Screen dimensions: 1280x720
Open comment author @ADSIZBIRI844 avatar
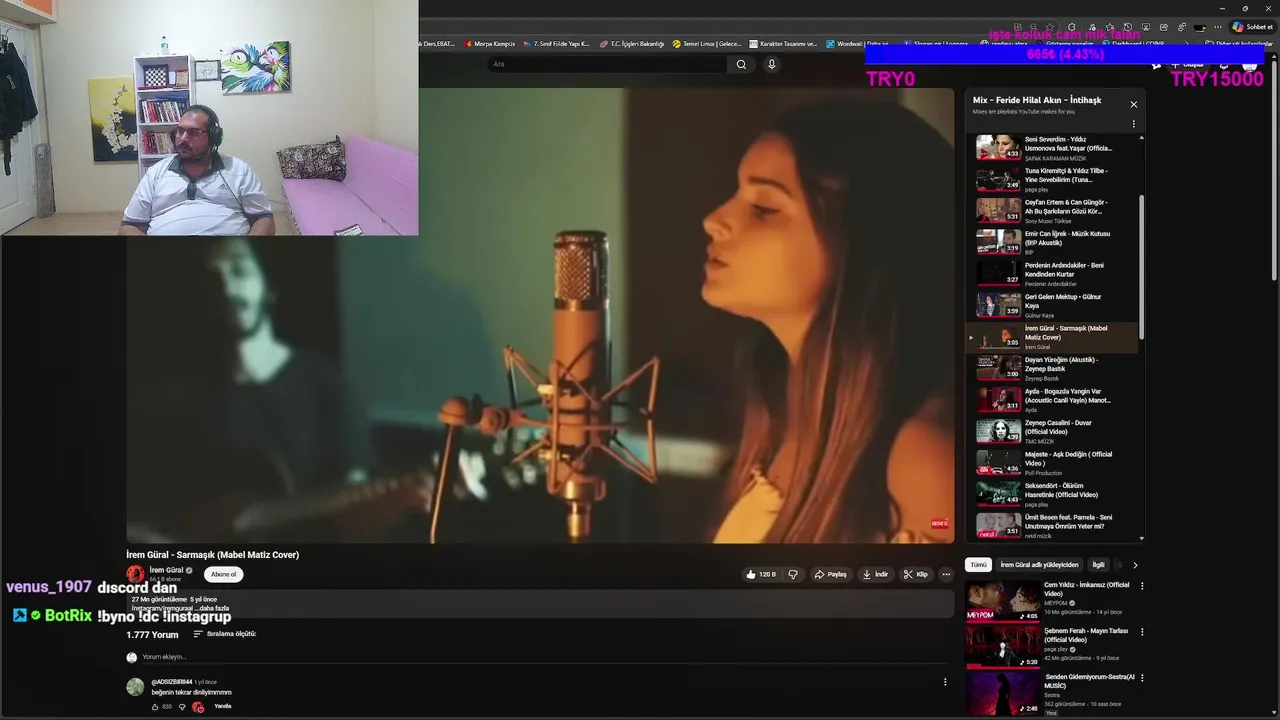coord(135,687)
